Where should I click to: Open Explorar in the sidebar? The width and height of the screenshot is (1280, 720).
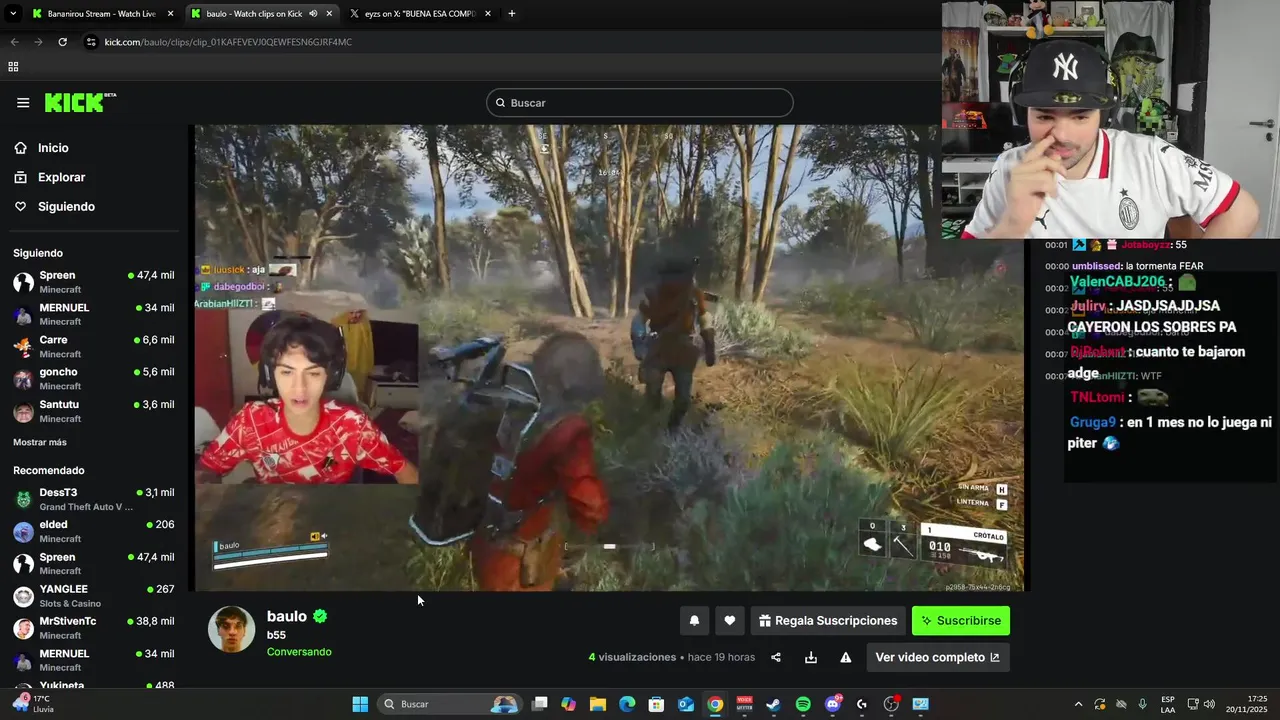pos(61,177)
